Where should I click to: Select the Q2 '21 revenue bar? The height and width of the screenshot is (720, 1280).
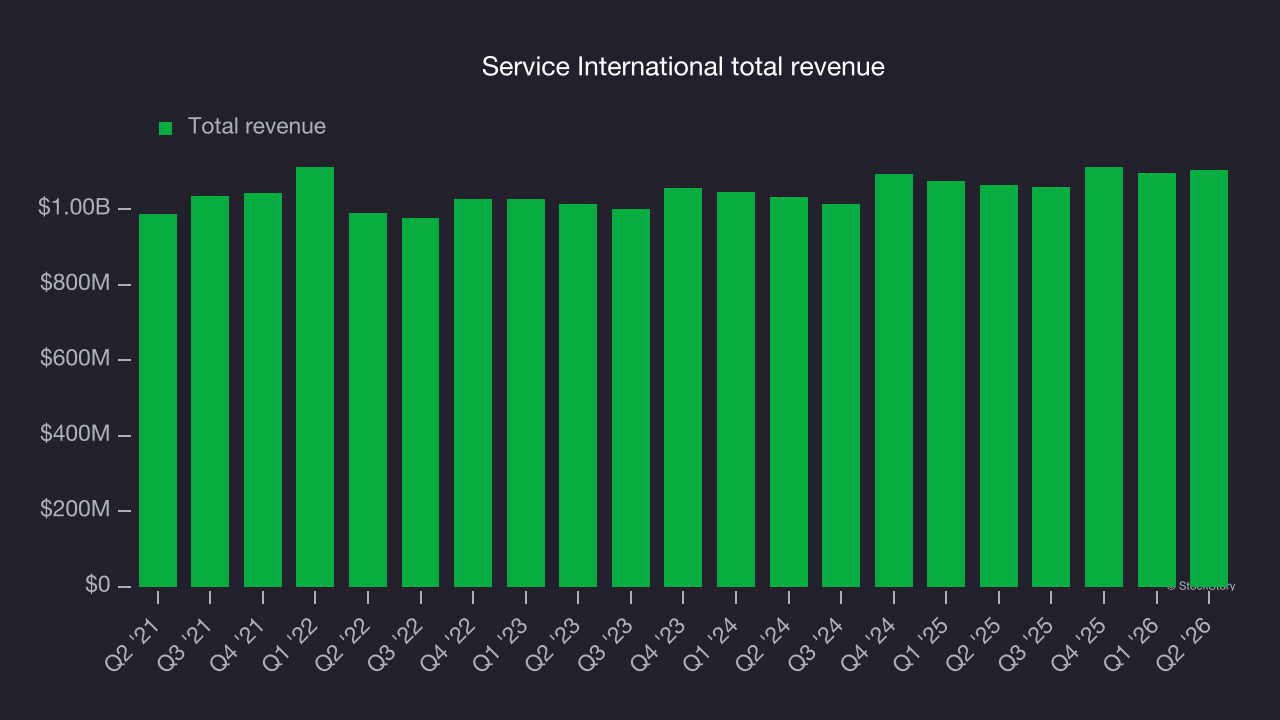[x=158, y=400]
